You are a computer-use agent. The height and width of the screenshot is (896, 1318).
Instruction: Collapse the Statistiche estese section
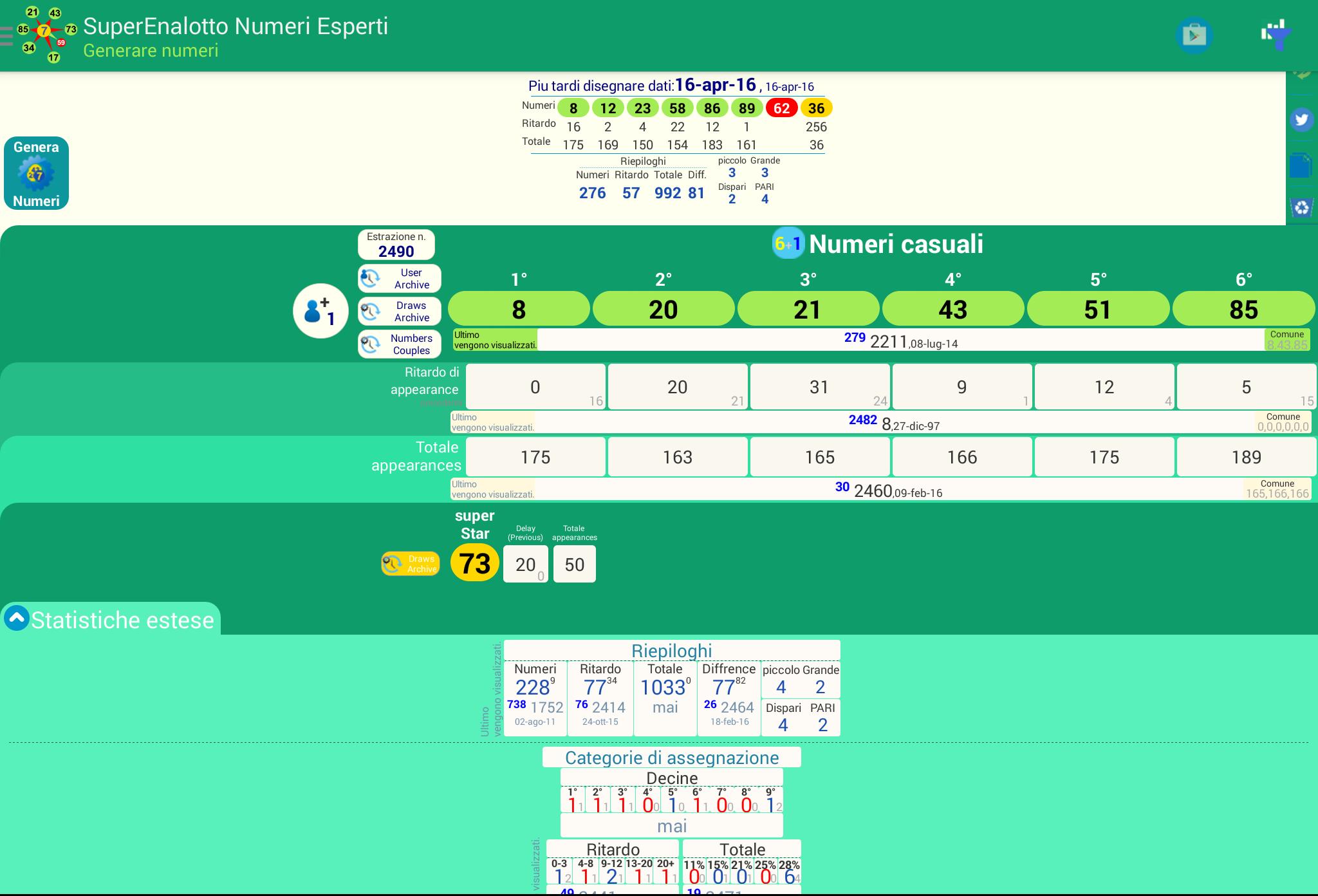[x=17, y=618]
